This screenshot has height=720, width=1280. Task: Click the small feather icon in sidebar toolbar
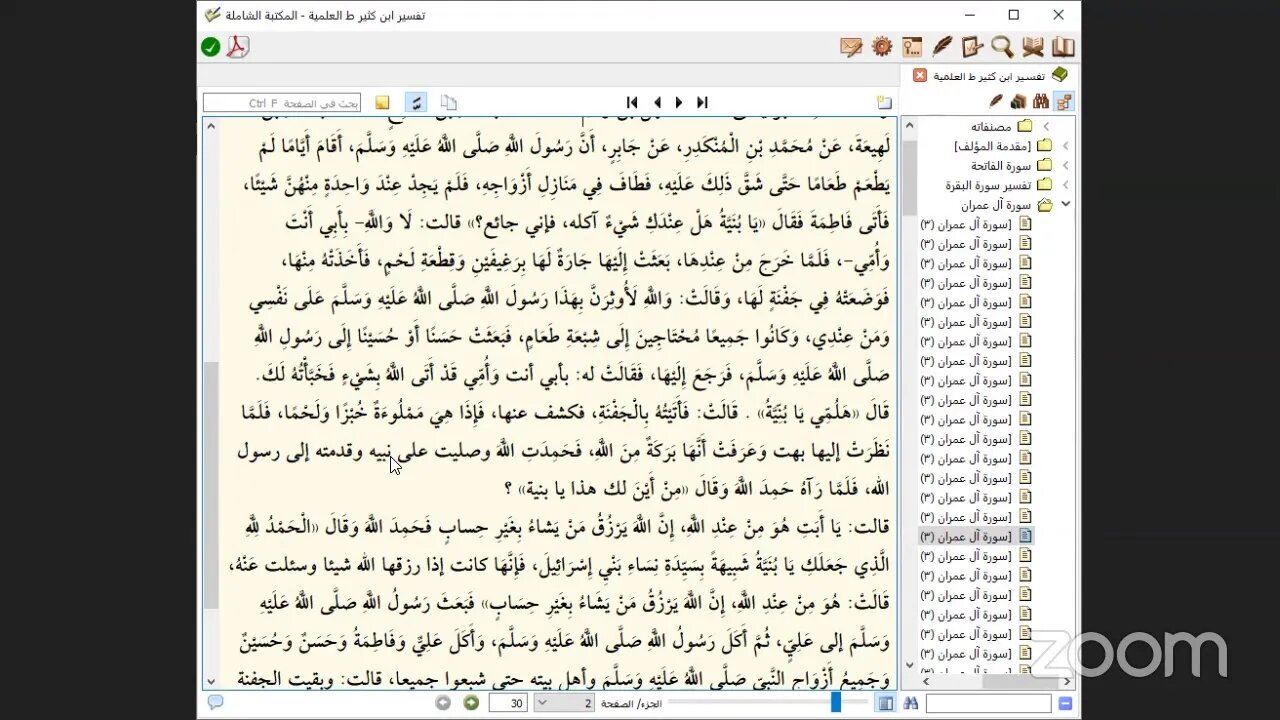click(996, 101)
